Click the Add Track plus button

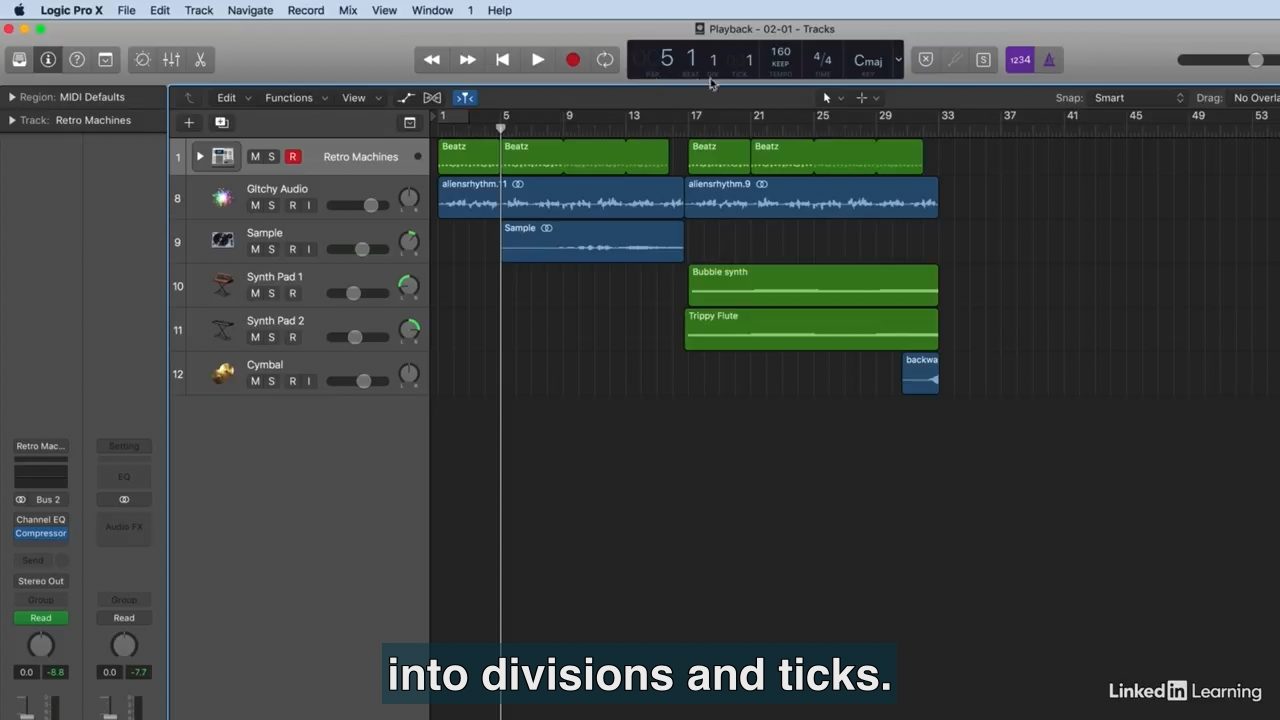pyautogui.click(x=188, y=123)
